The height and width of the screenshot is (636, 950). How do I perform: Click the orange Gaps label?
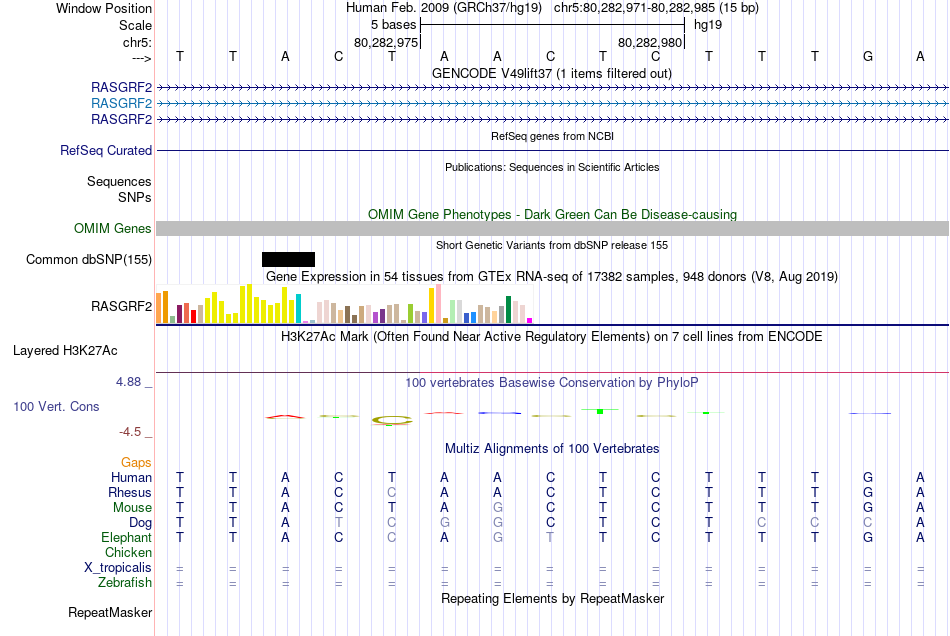pyautogui.click(x=136, y=463)
